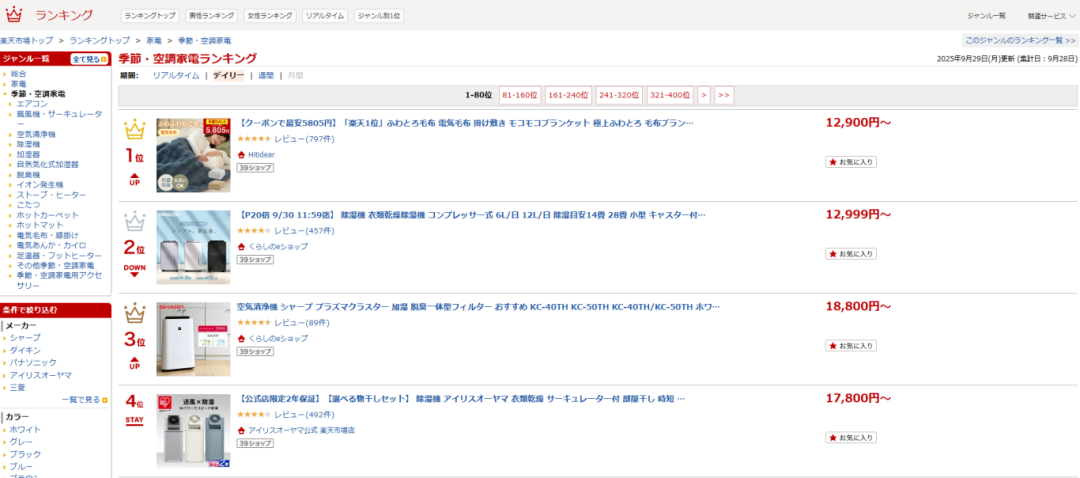Expand the genre list with 全て見る

[x=88, y=59]
